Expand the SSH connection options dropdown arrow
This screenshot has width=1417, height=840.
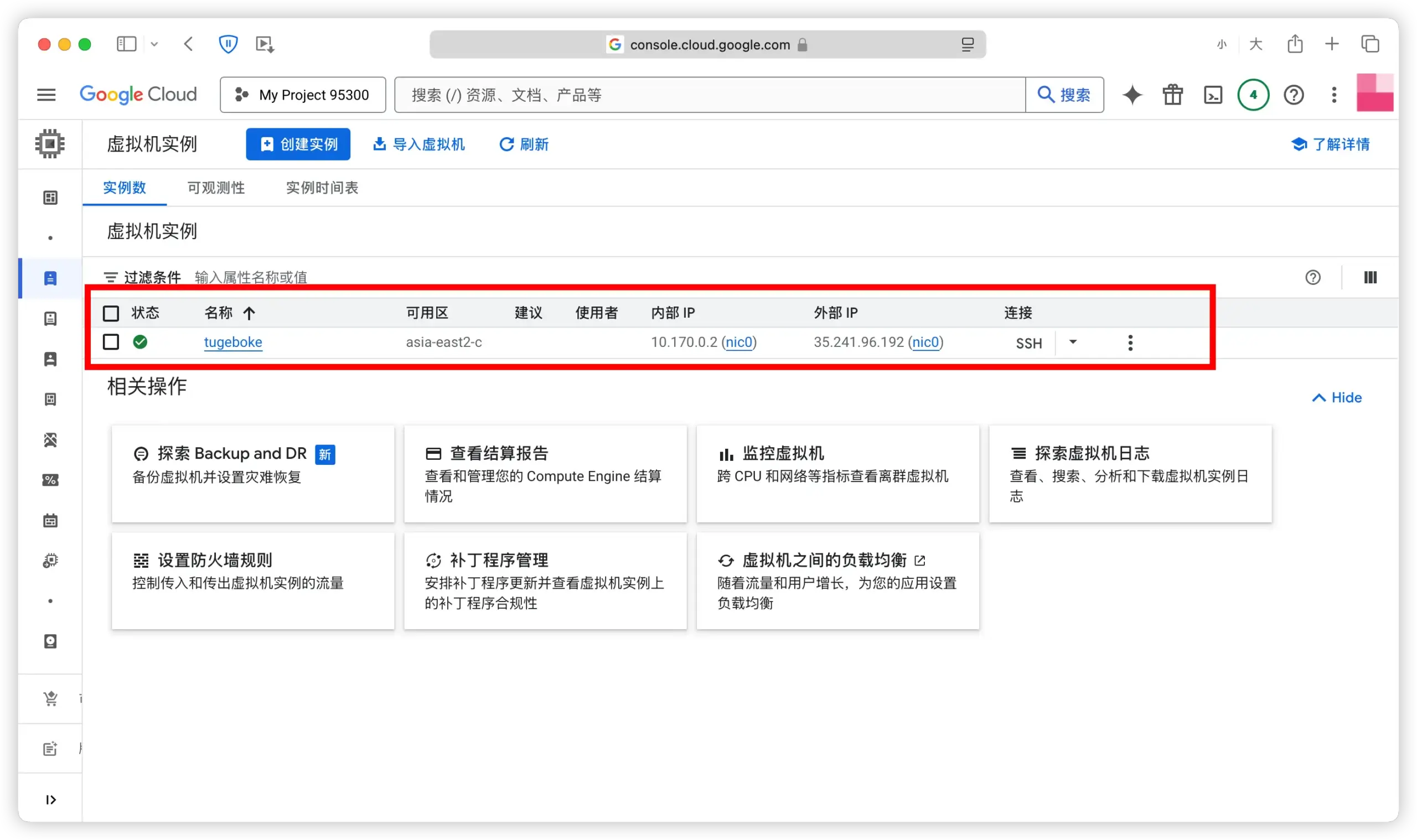click(1072, 342)
